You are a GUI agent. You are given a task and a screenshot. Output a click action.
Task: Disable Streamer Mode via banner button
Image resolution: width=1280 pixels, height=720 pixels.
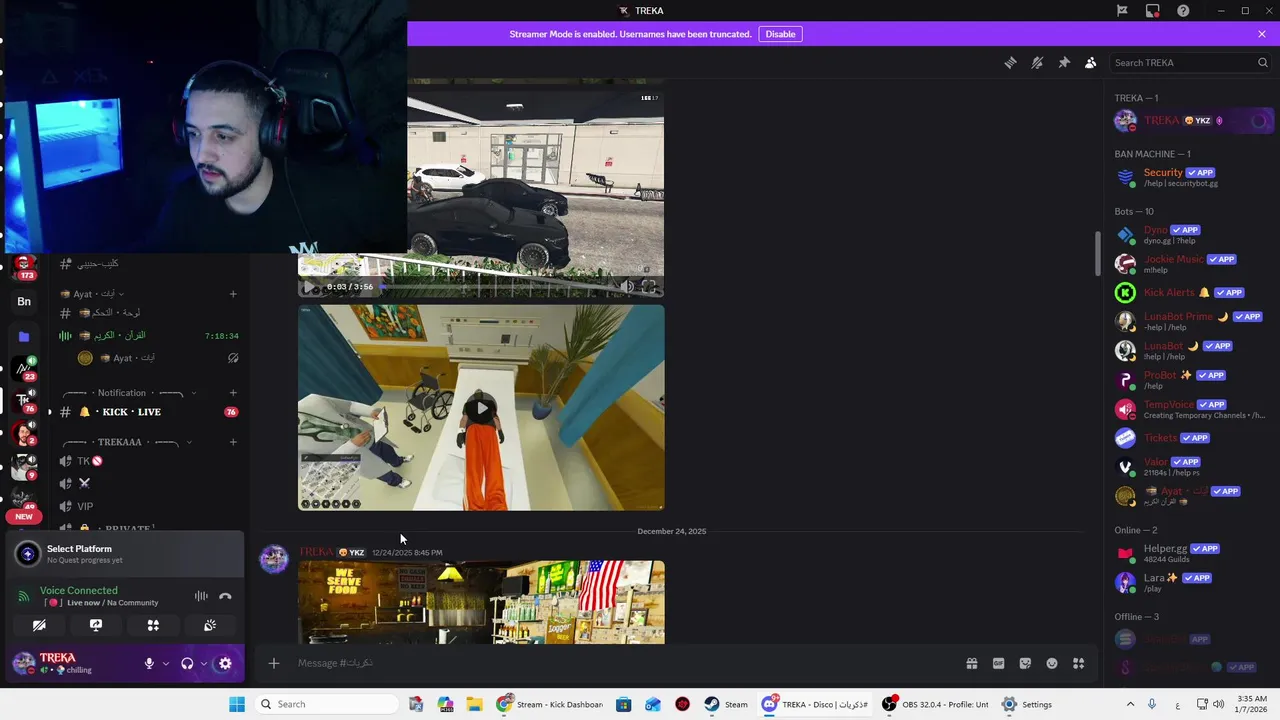(x=780, y=34)
